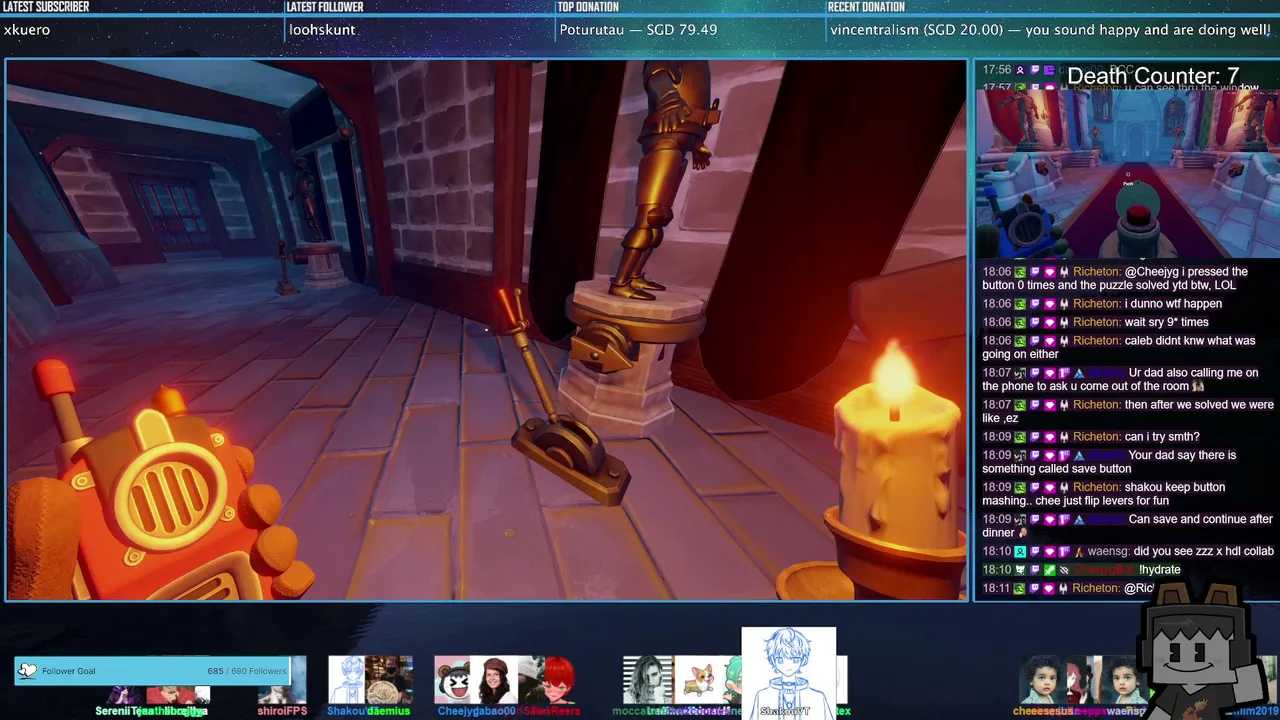Click the "shiroiFPS" viewer name label
The height and width of the screenshot is (720, 1280).
click(x=282, y=711)
